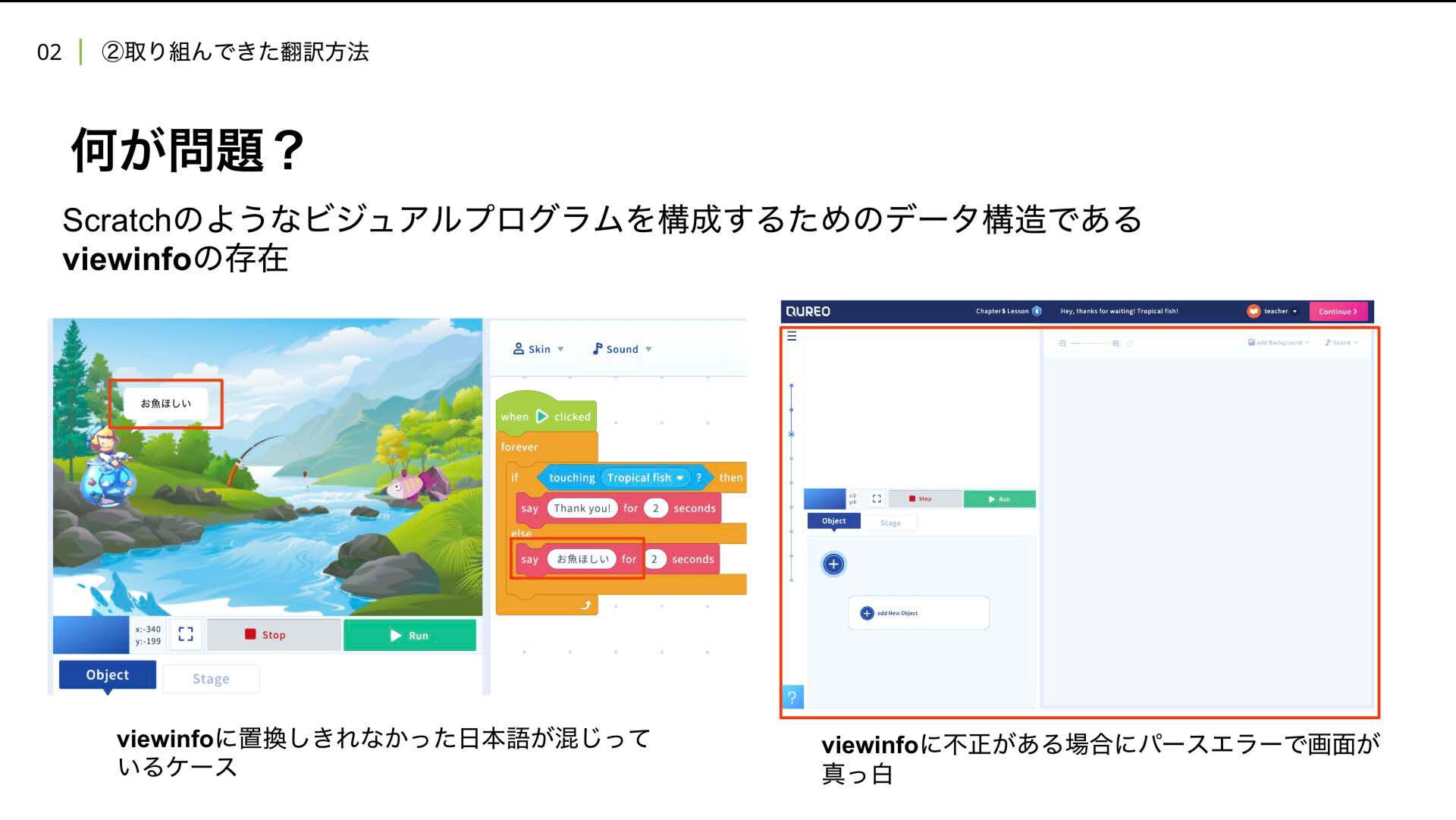
Task: Click the zoom out magnifier icon
Action: (x=1062, y=344)
